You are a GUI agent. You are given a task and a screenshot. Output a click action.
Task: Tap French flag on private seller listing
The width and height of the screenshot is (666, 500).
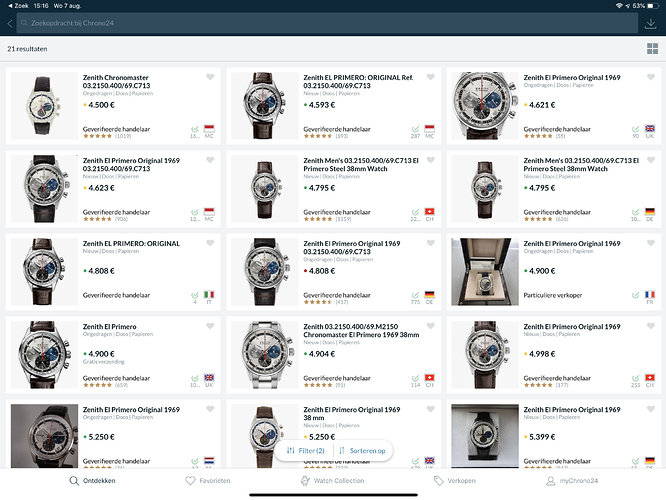(x=650, y=294)
